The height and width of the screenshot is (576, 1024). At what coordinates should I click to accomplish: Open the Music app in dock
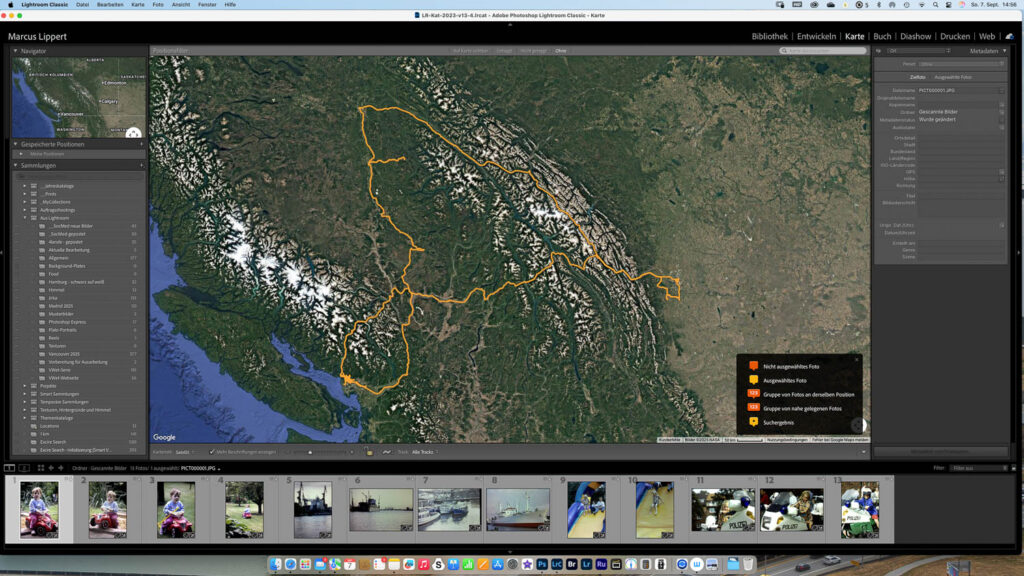pos(424,564)
